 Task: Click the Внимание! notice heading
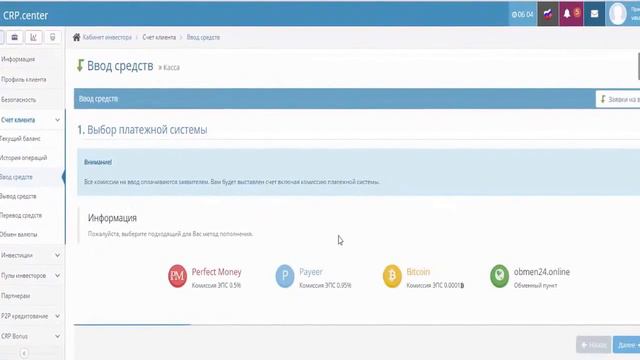(x=98, y=162)
